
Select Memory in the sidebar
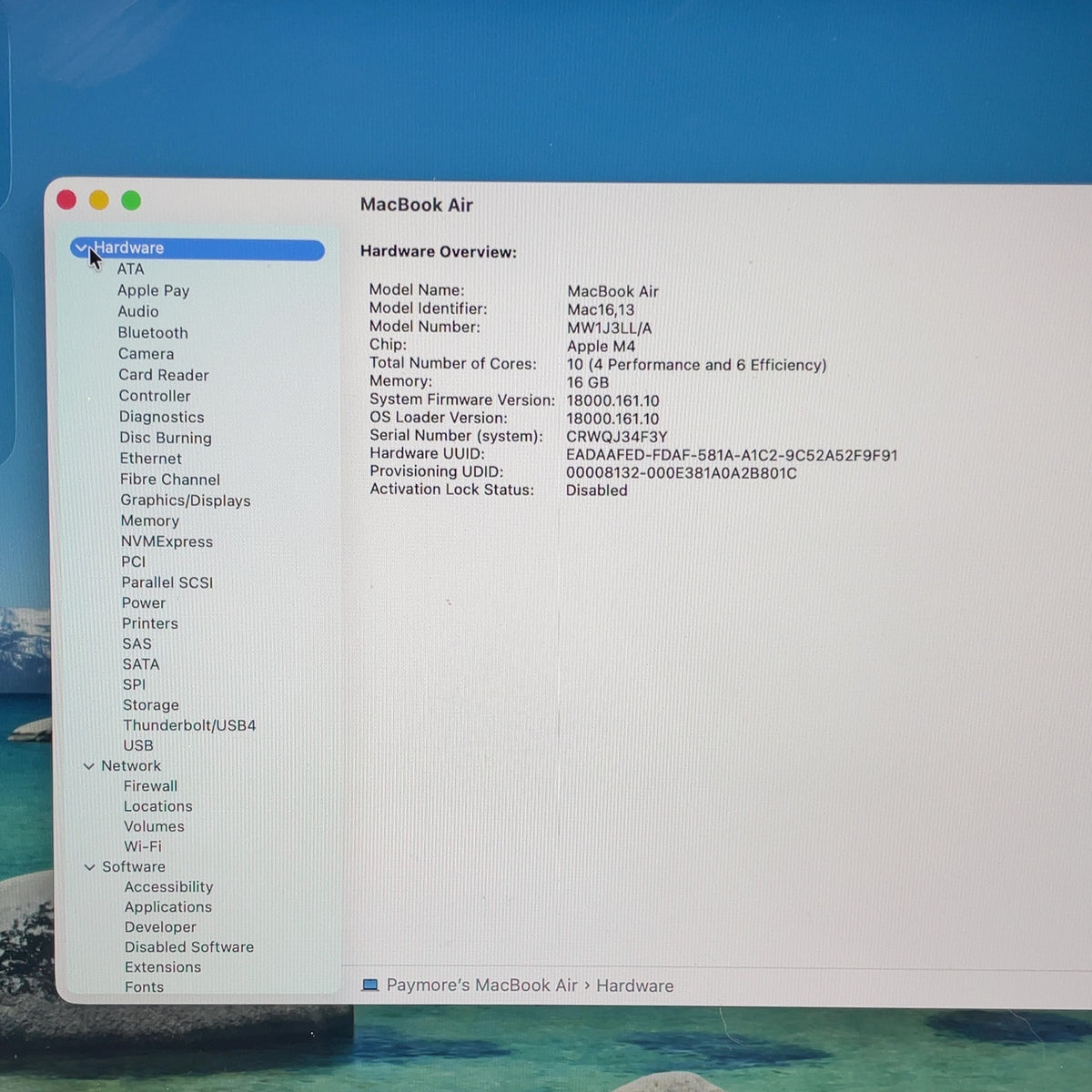click(x=150, y=521)
